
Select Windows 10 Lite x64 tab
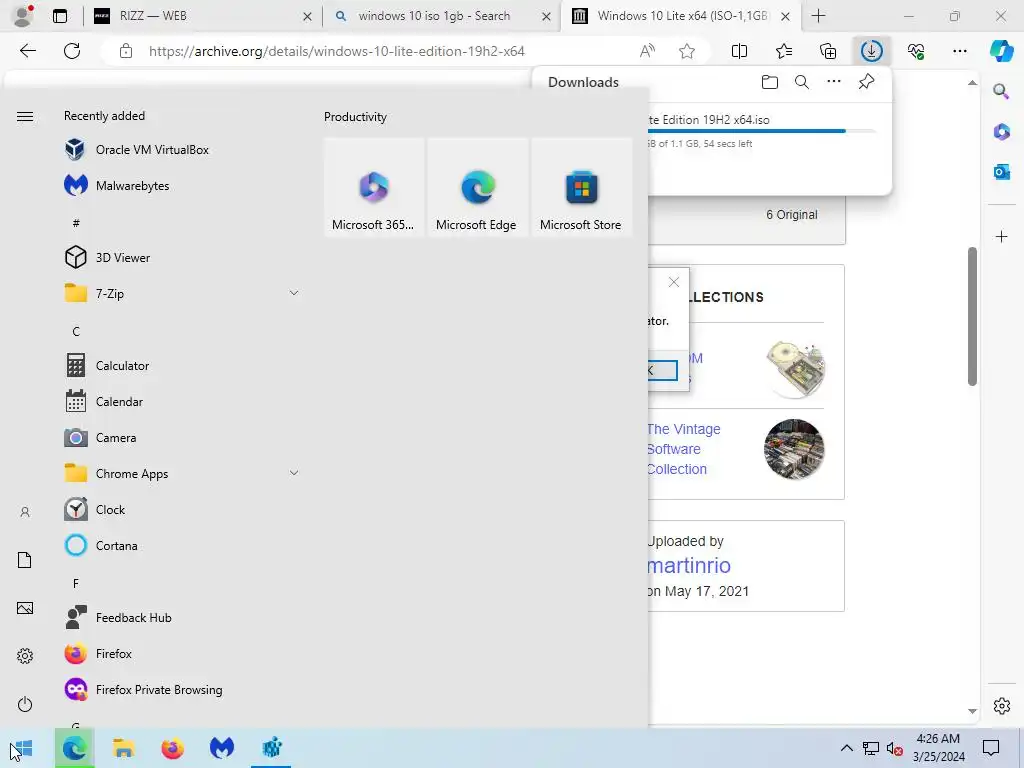click(x=681, y=16)
